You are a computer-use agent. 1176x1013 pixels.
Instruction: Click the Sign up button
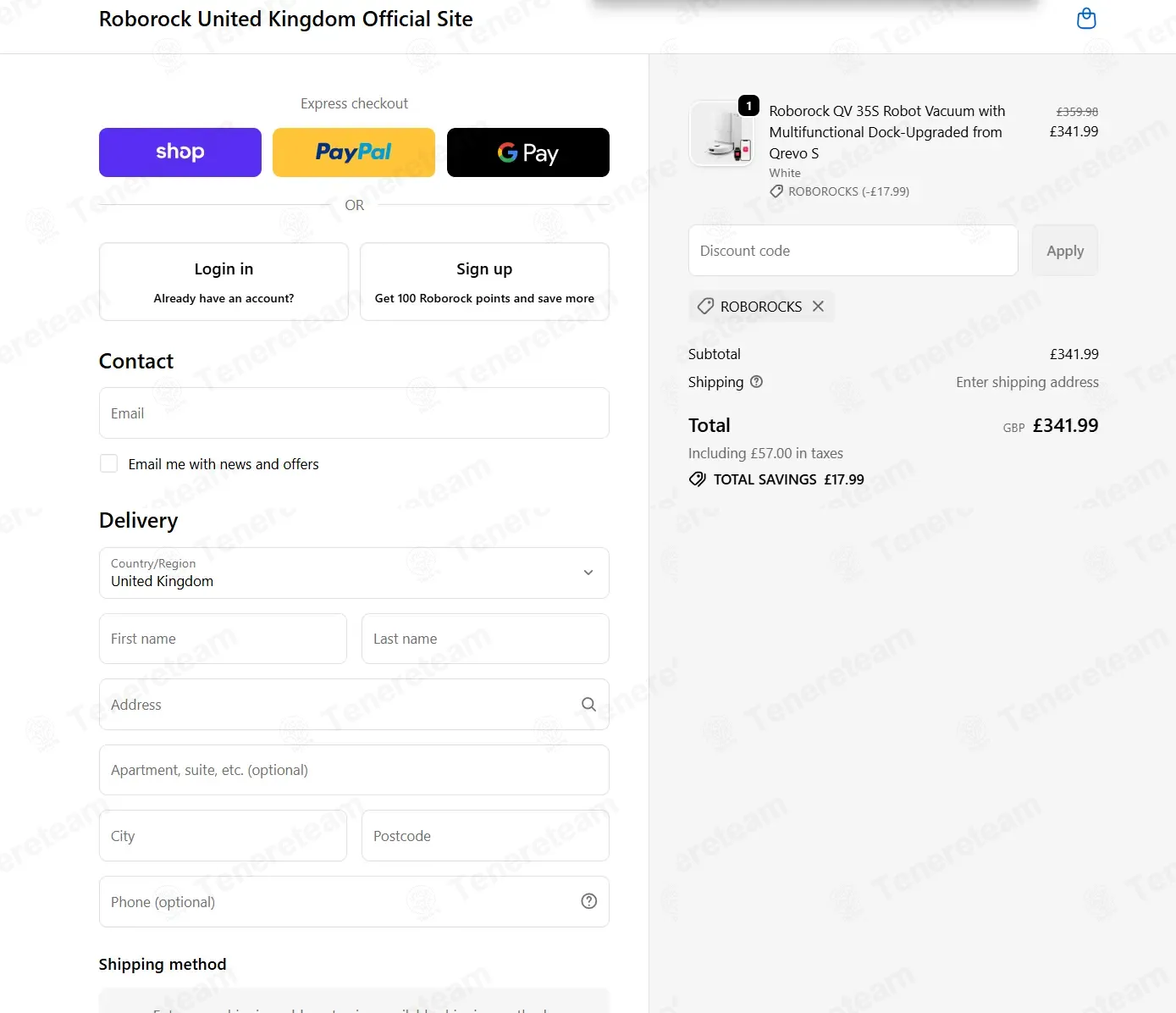pos(484,282)
